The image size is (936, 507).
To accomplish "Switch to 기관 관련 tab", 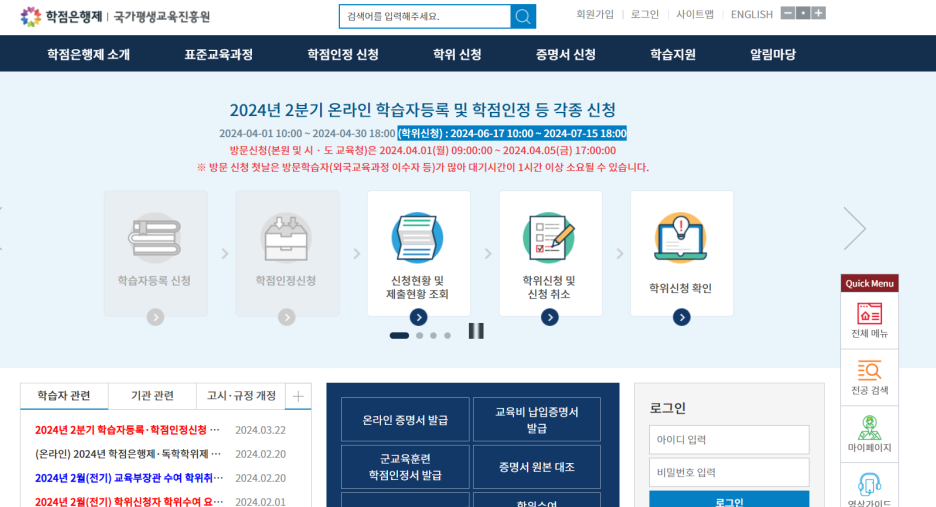I will click(152, 396).
